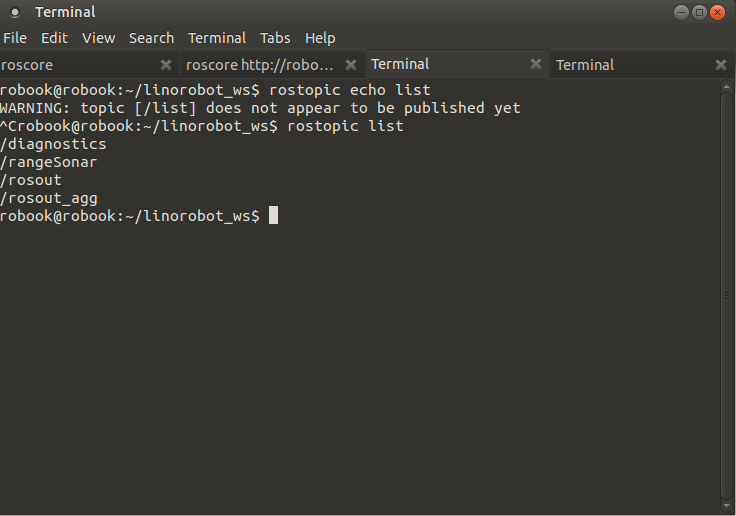Click the scrollbar down arrow
Image resolution: width=736 pixels, height=516 pixels.
coord(727,506)
